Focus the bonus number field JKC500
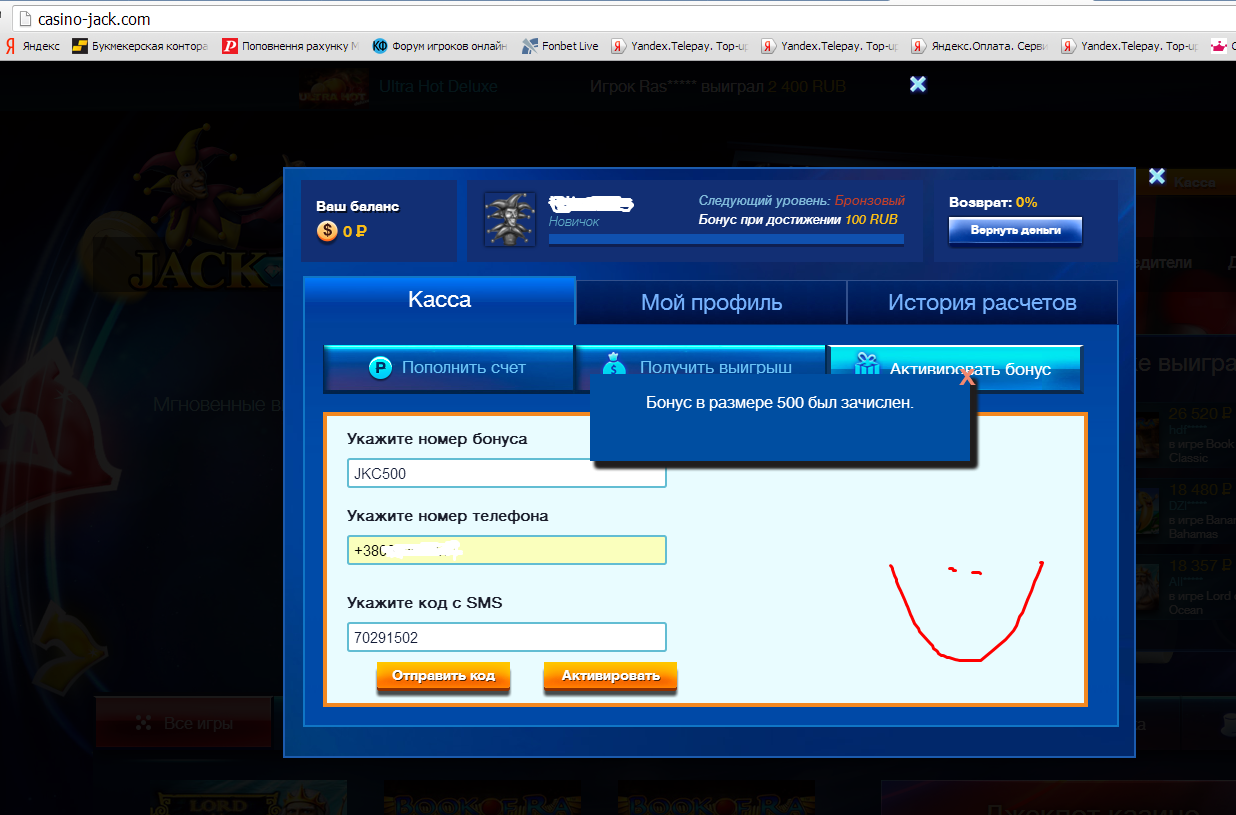This screenshot has height=815, width=1236. click(506, 473)
